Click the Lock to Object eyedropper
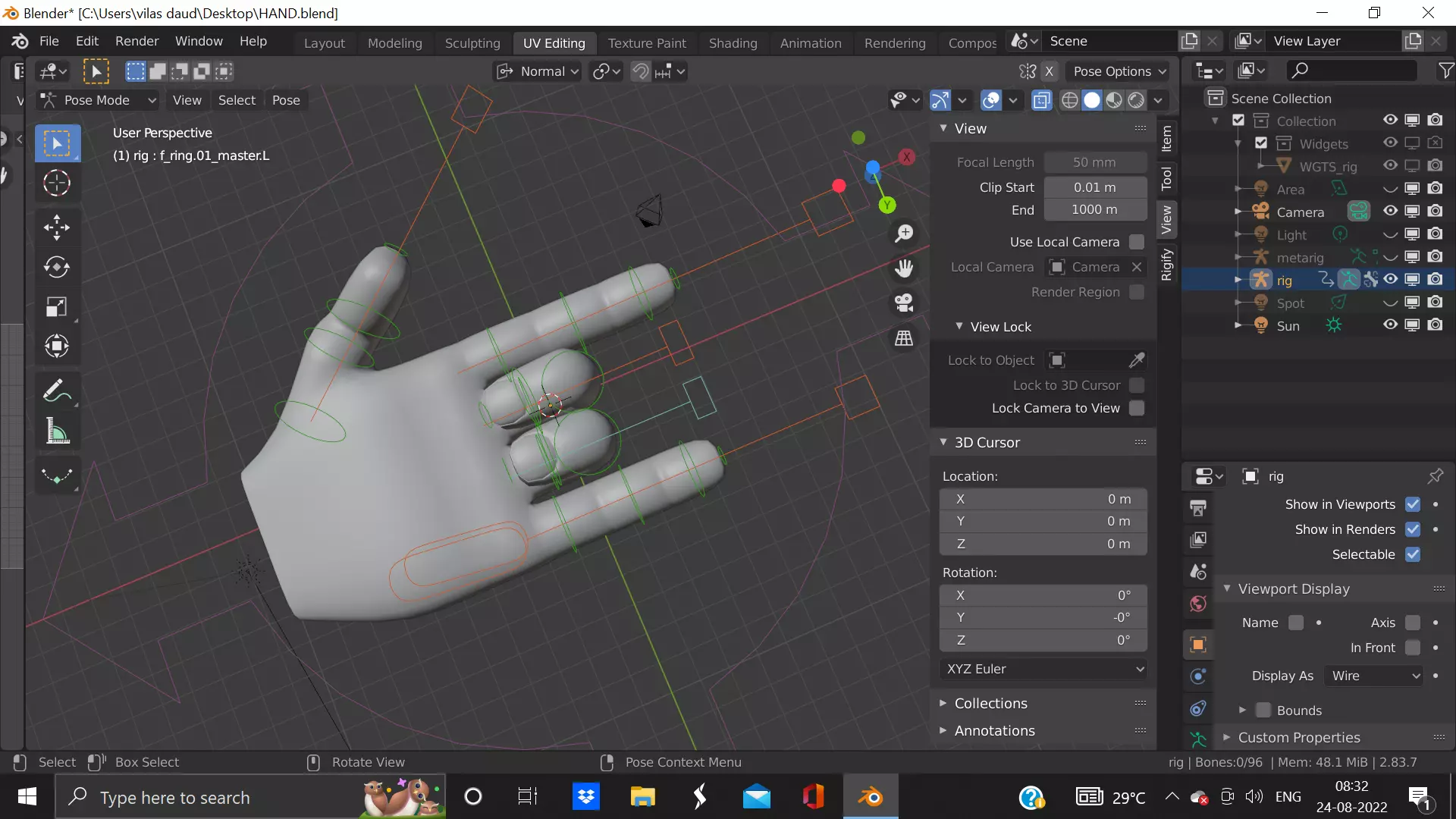Screen dimensions: 1456x819 tap(1137, 360)
